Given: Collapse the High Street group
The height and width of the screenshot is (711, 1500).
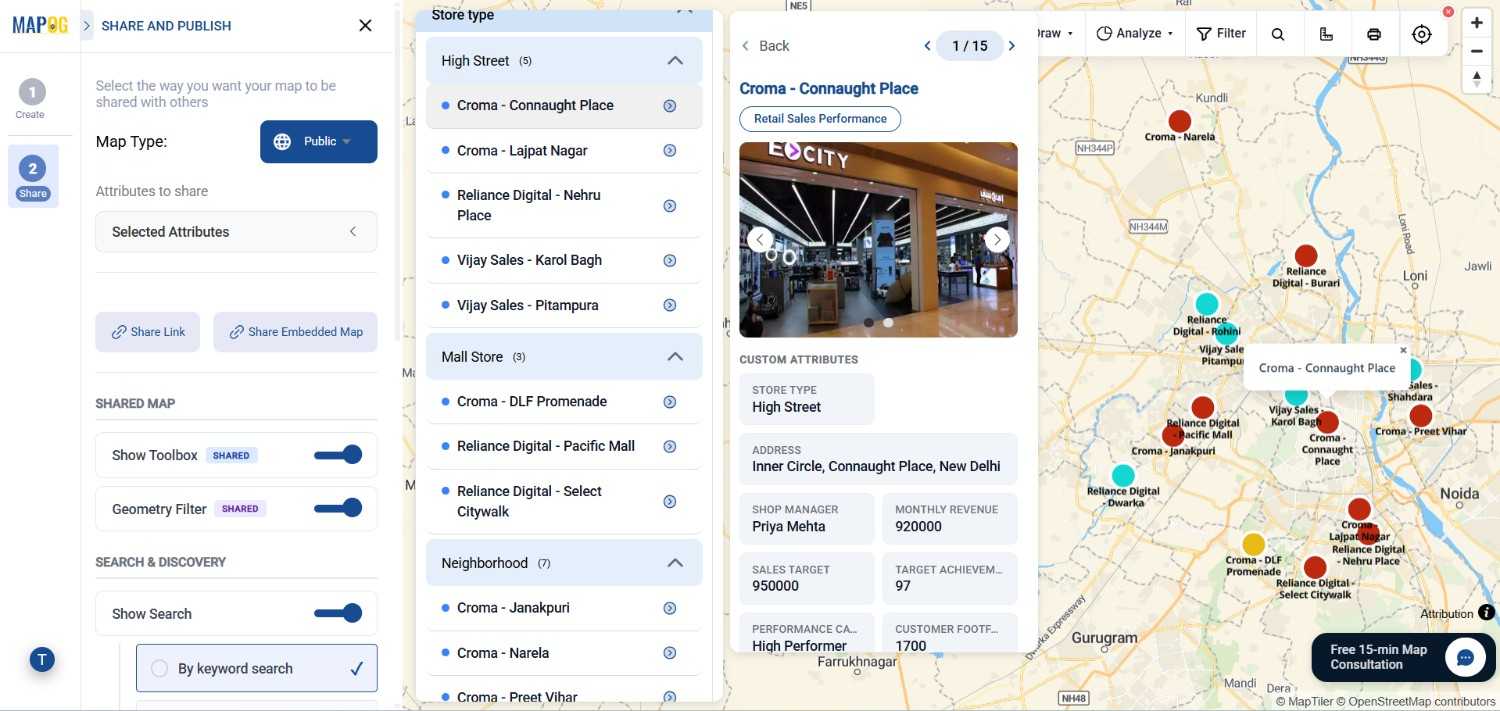Looking at the screenshot, I should tap(675, 61).
